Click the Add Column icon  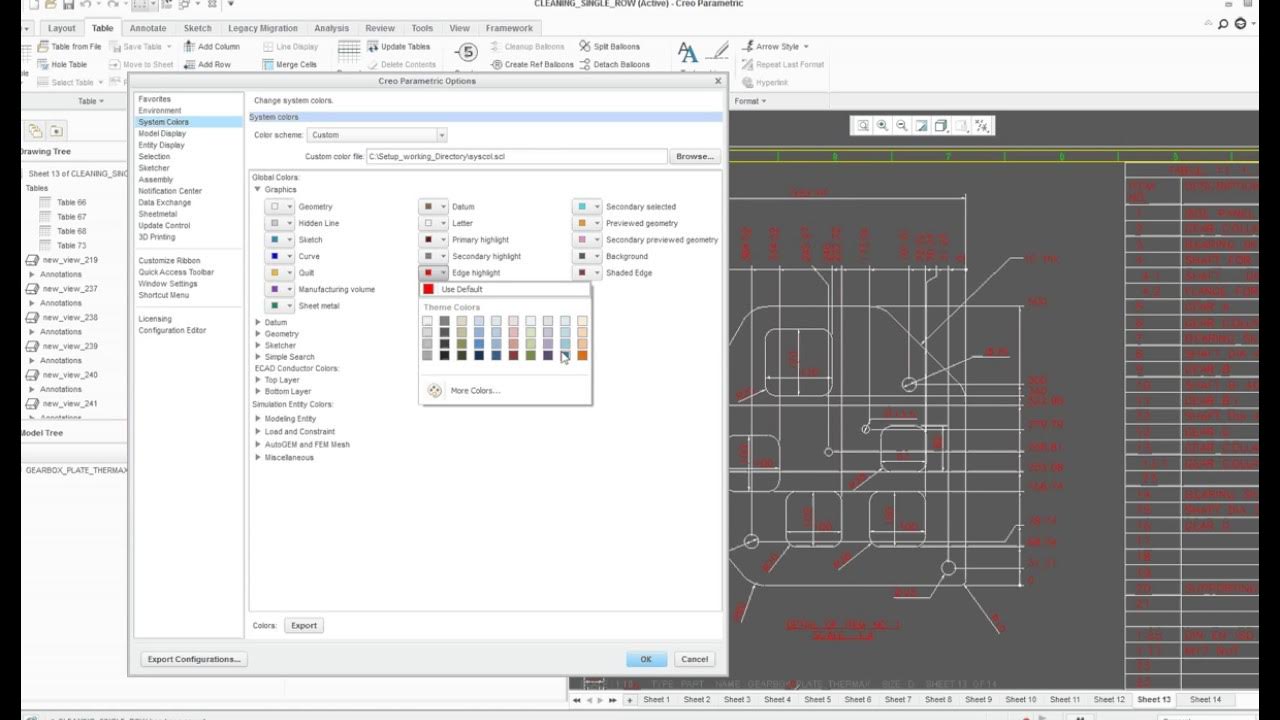(189, 47)
